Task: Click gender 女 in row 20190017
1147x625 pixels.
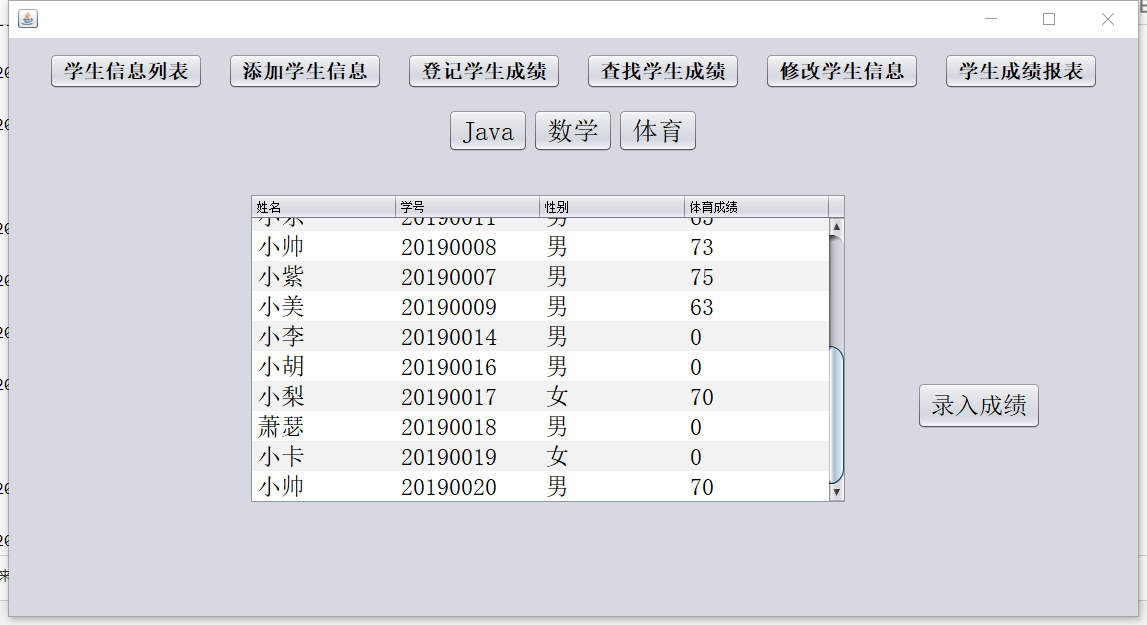Action: pos(557,397)
